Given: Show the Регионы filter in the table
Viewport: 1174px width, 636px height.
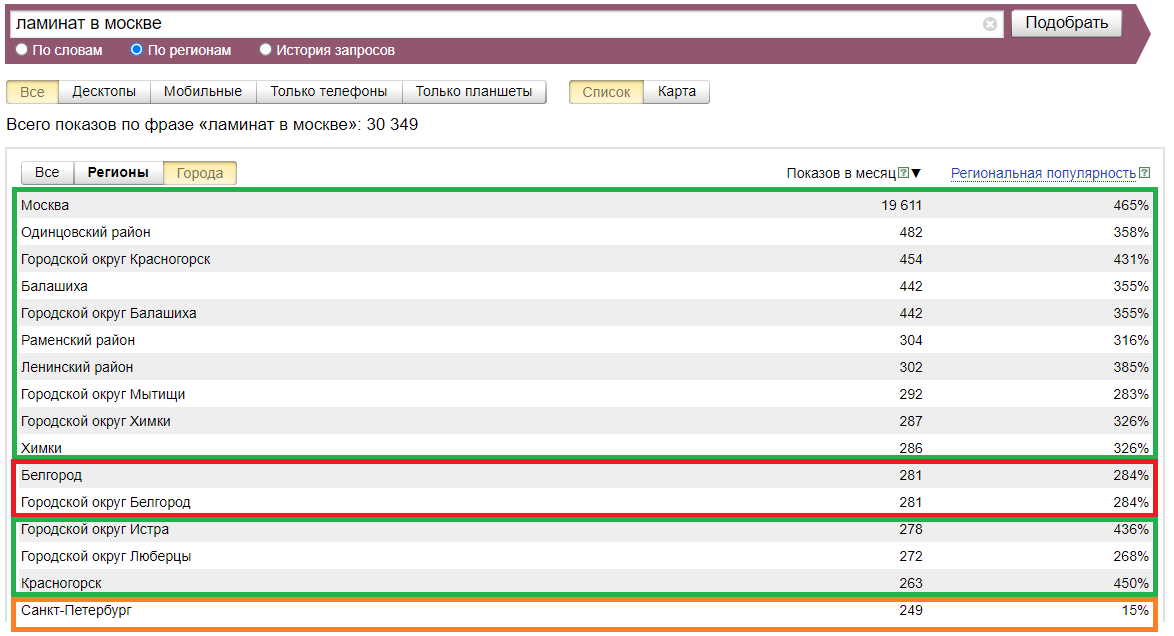Looking at the screenshot, I should click(118, 173).
